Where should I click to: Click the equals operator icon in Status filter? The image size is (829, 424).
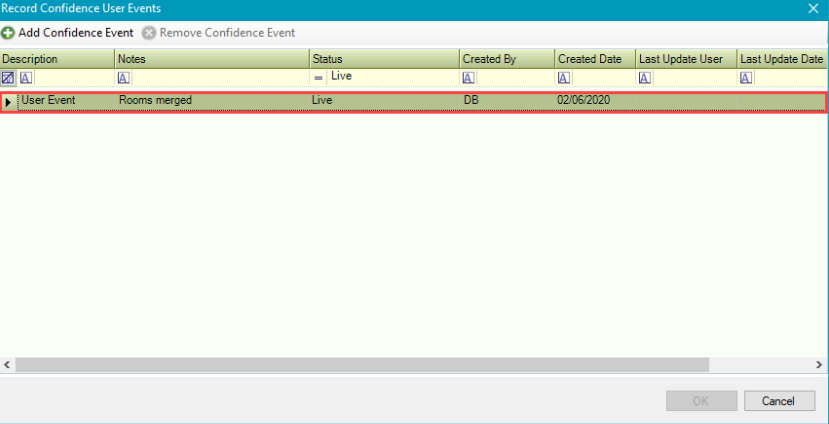coord(318,77)
